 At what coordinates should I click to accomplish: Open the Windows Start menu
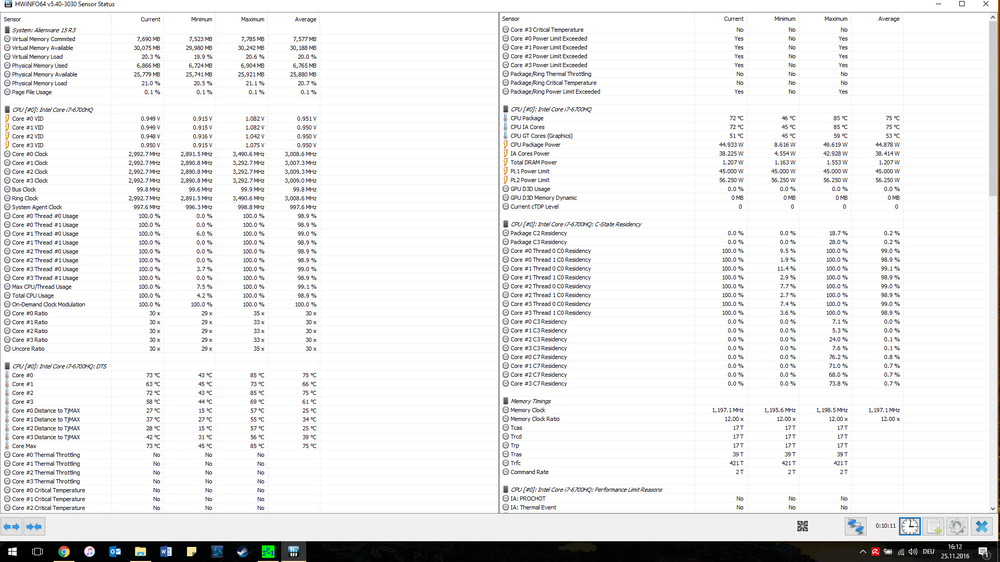coord(11,551)
